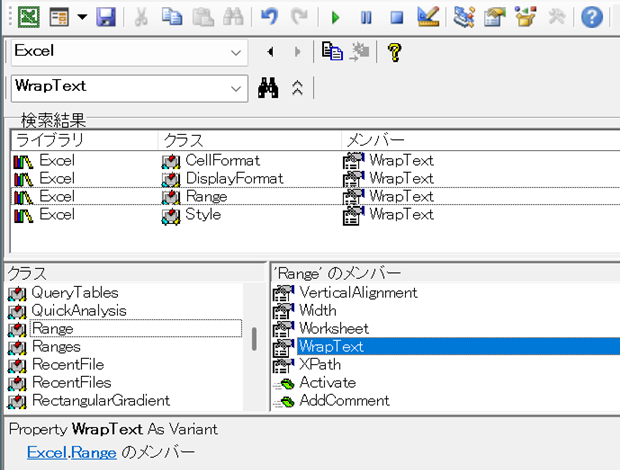Click the Copy icon in main toolbar
The height and width of the screenshot is (470, 620).
coord(172,17)
